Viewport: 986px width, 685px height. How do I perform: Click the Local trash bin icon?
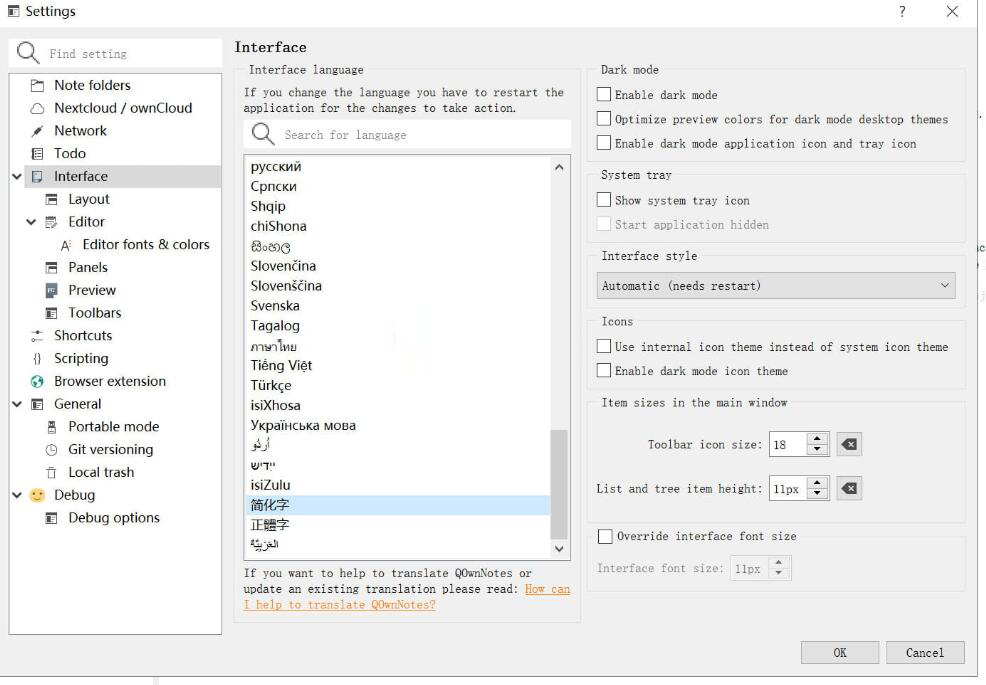pos(52,473)
